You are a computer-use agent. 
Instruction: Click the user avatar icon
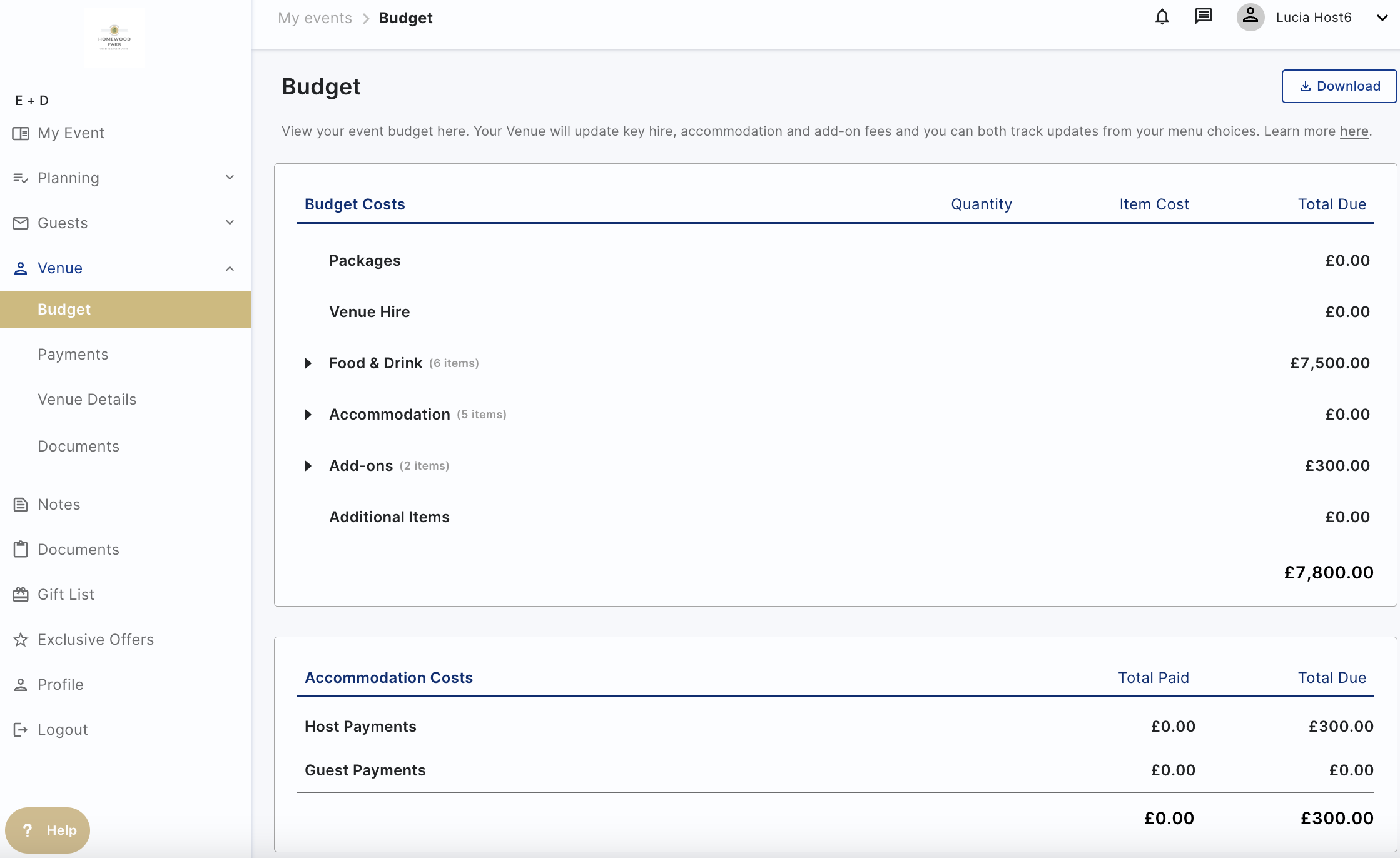coord(1250,17)
